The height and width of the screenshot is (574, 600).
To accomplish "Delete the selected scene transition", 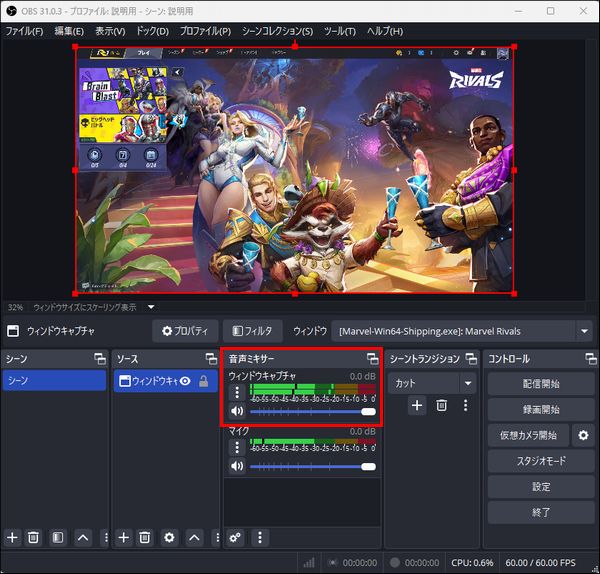I will pos(441,405).
